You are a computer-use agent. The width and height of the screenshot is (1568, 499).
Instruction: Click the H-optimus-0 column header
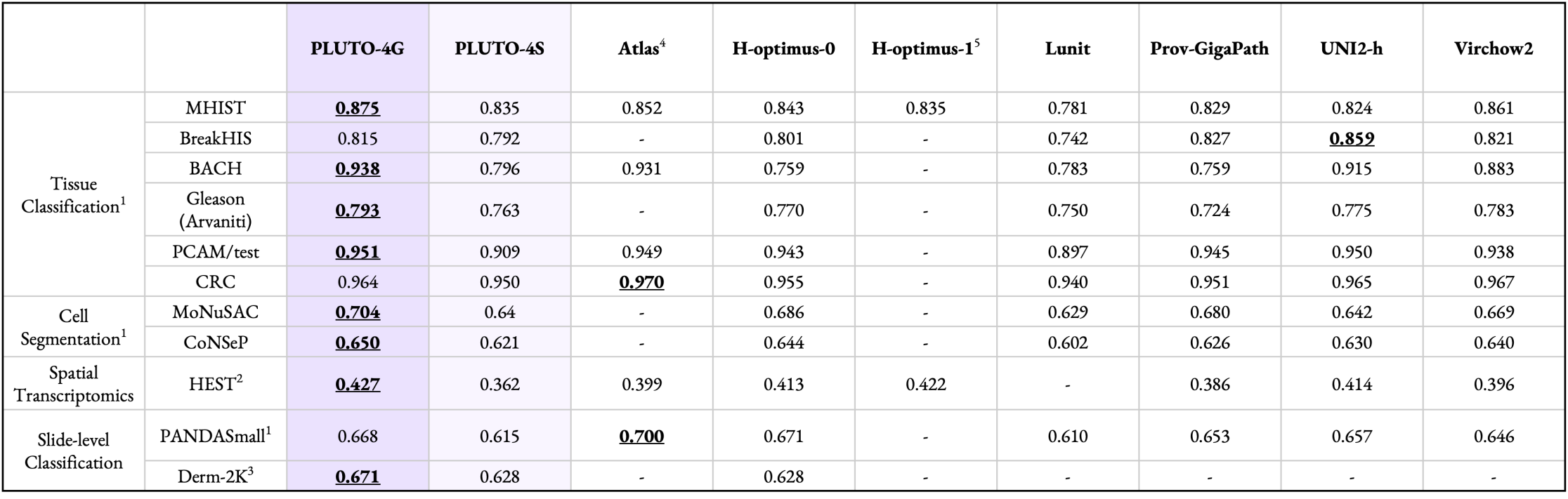tap(783, 48)
